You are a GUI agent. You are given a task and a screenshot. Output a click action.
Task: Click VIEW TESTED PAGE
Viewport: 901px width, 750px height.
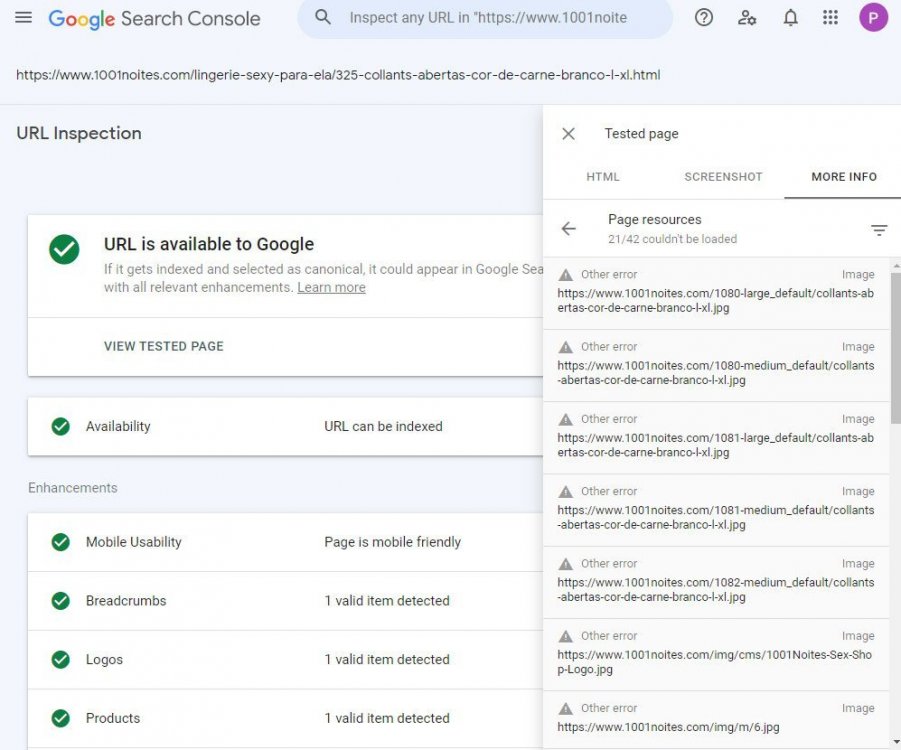[163, 345]
